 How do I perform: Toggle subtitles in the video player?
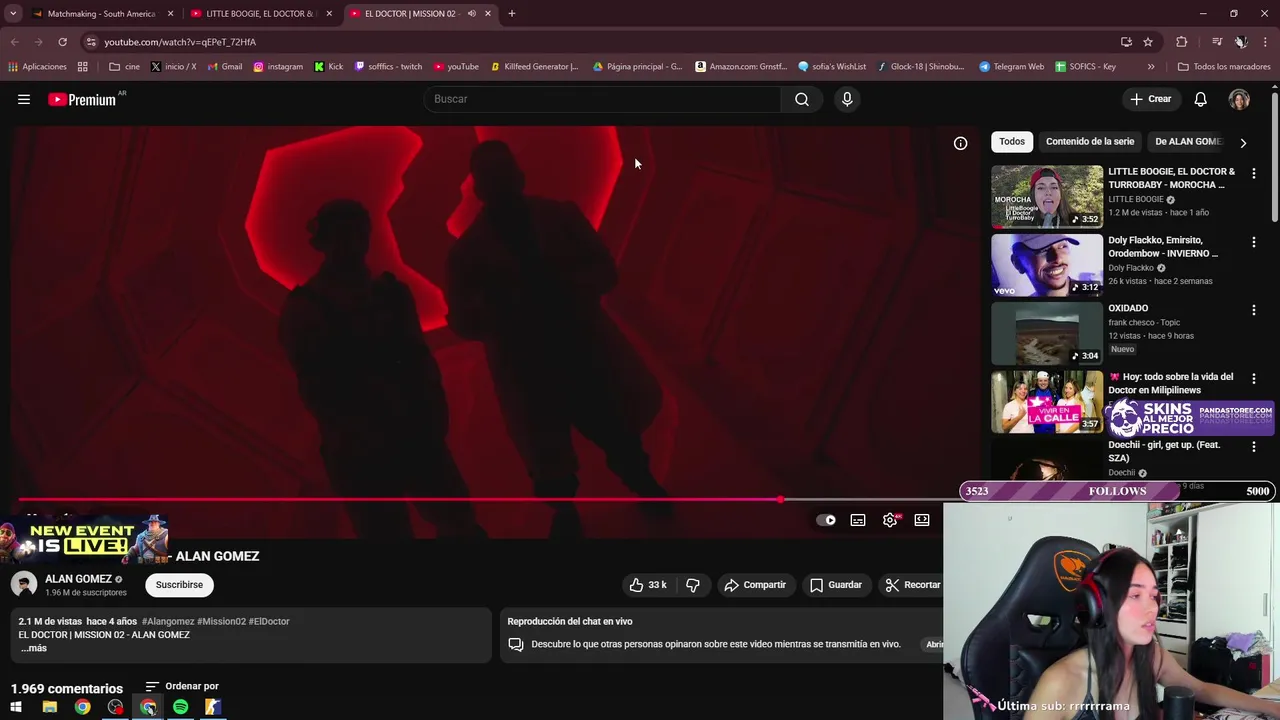click(x=858, y=520)
